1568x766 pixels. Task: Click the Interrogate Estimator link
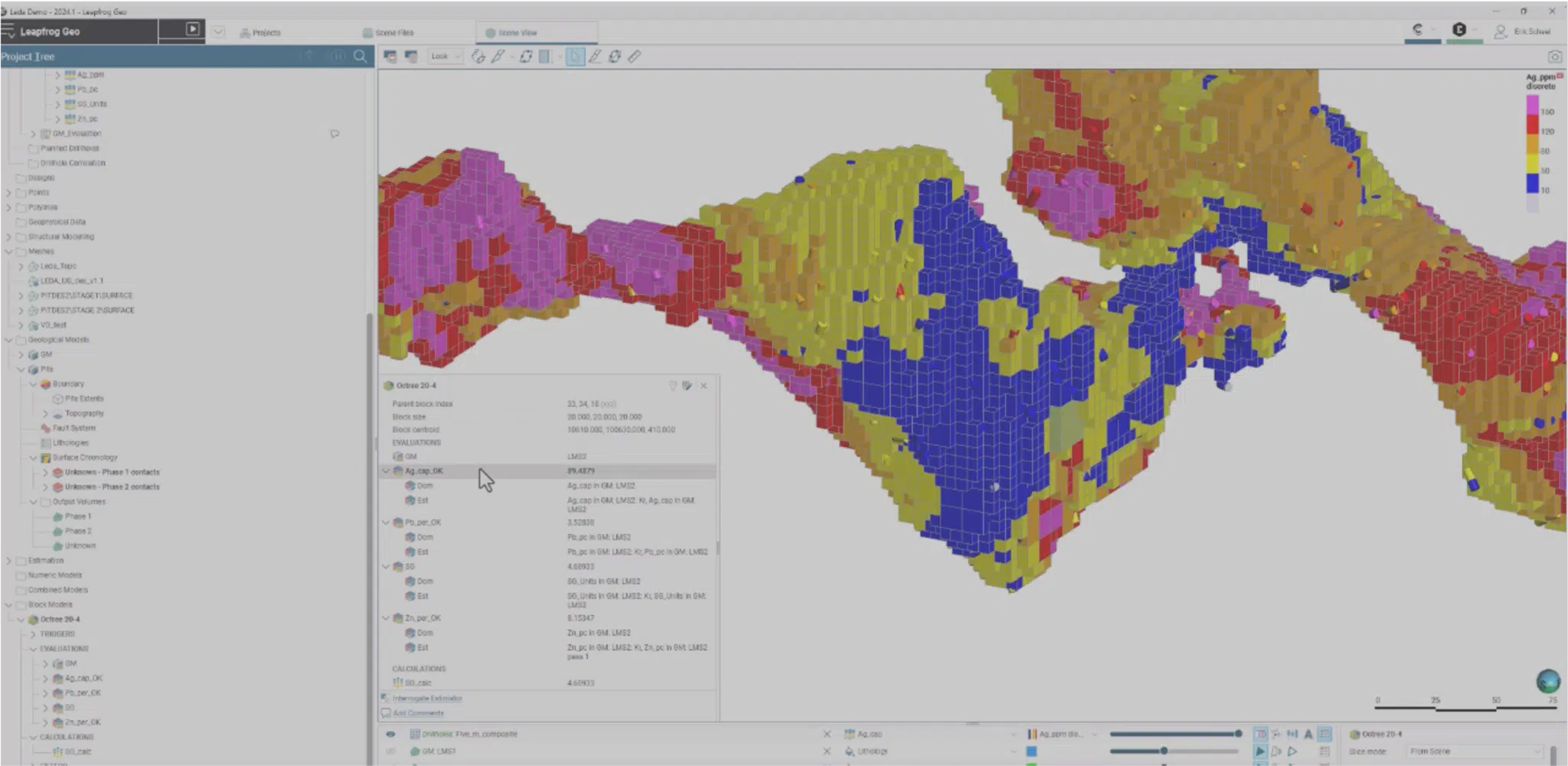pyautogui.click(x=427, y=699)
